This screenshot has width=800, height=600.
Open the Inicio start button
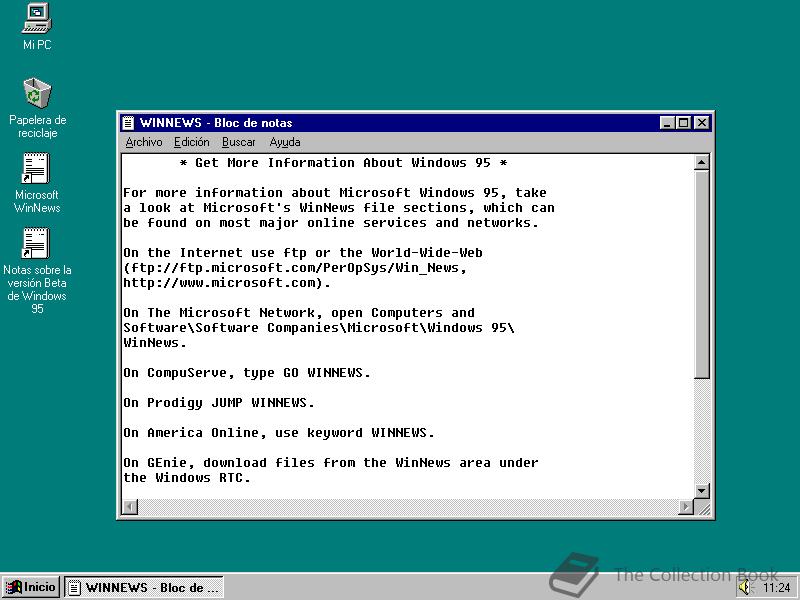click(31, 587)
